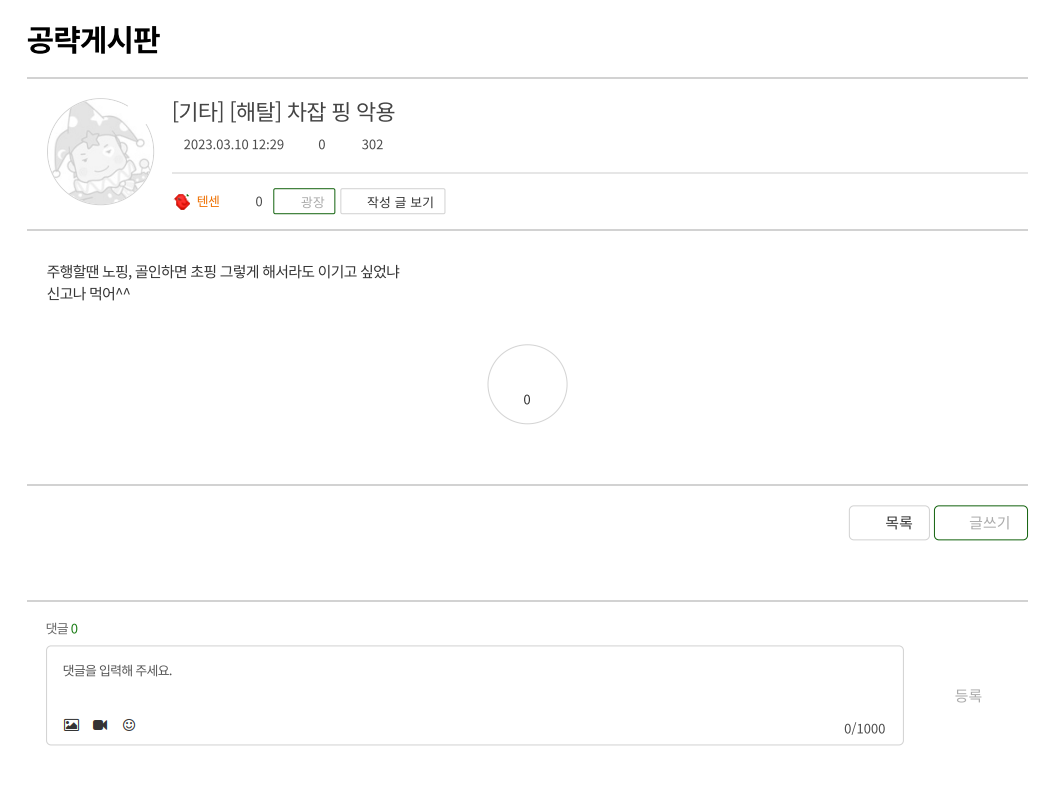Click the red pepper badge next to 텐센
The height and width of the screenshot is (799, 1042).
pyautogui.click(x=181, y=200)
